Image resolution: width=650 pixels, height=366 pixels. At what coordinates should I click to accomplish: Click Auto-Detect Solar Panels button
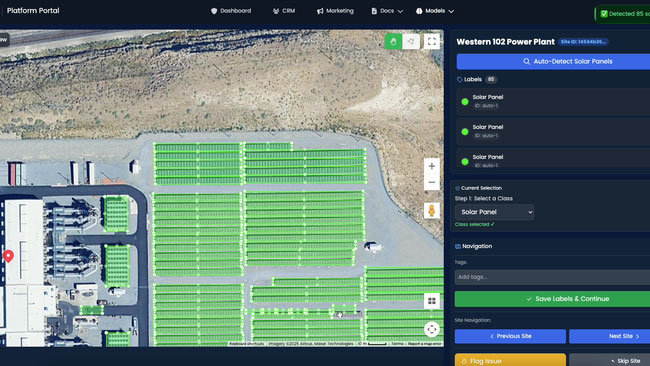(x=553, y=61)
